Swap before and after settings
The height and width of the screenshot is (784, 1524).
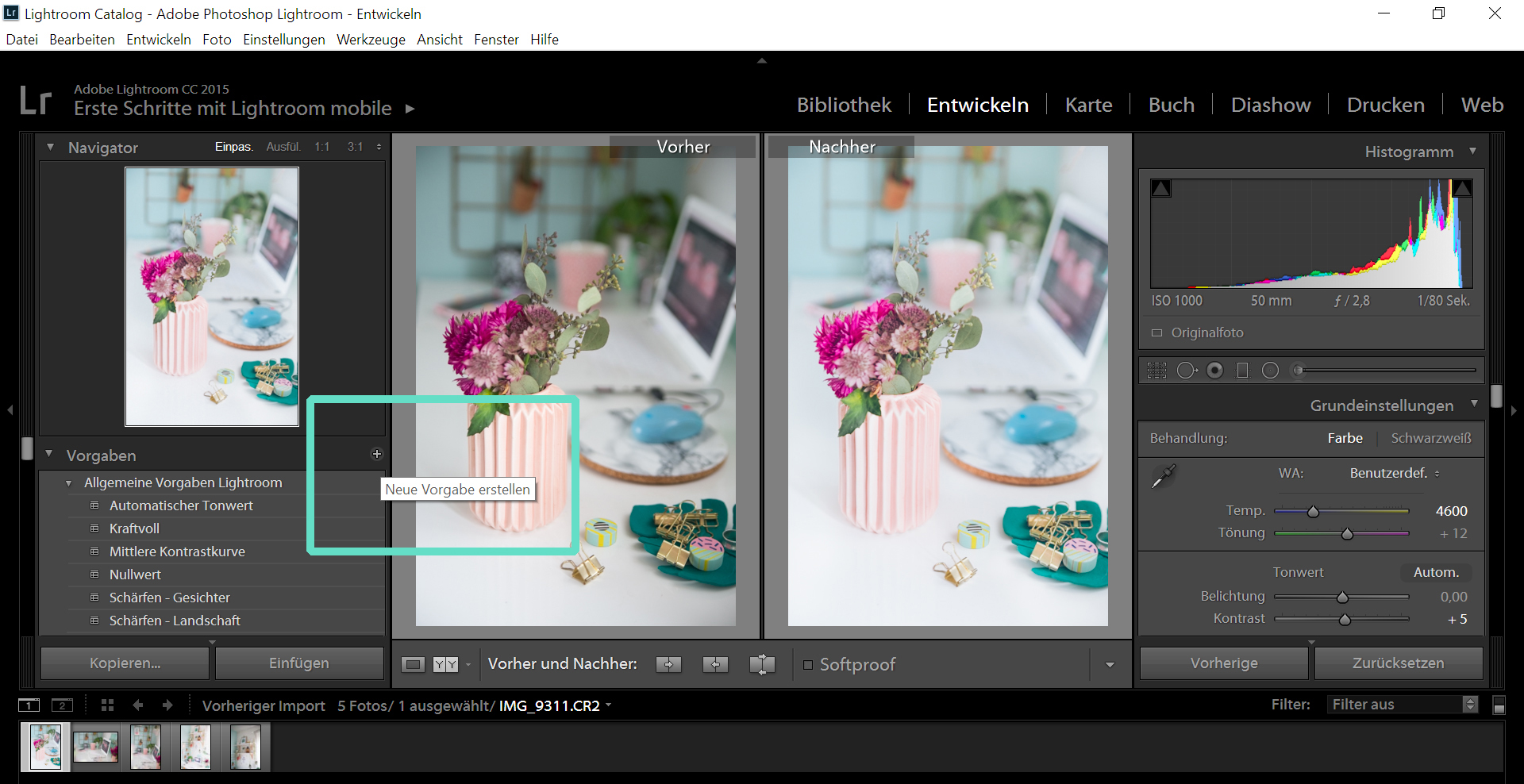point(762,664)
